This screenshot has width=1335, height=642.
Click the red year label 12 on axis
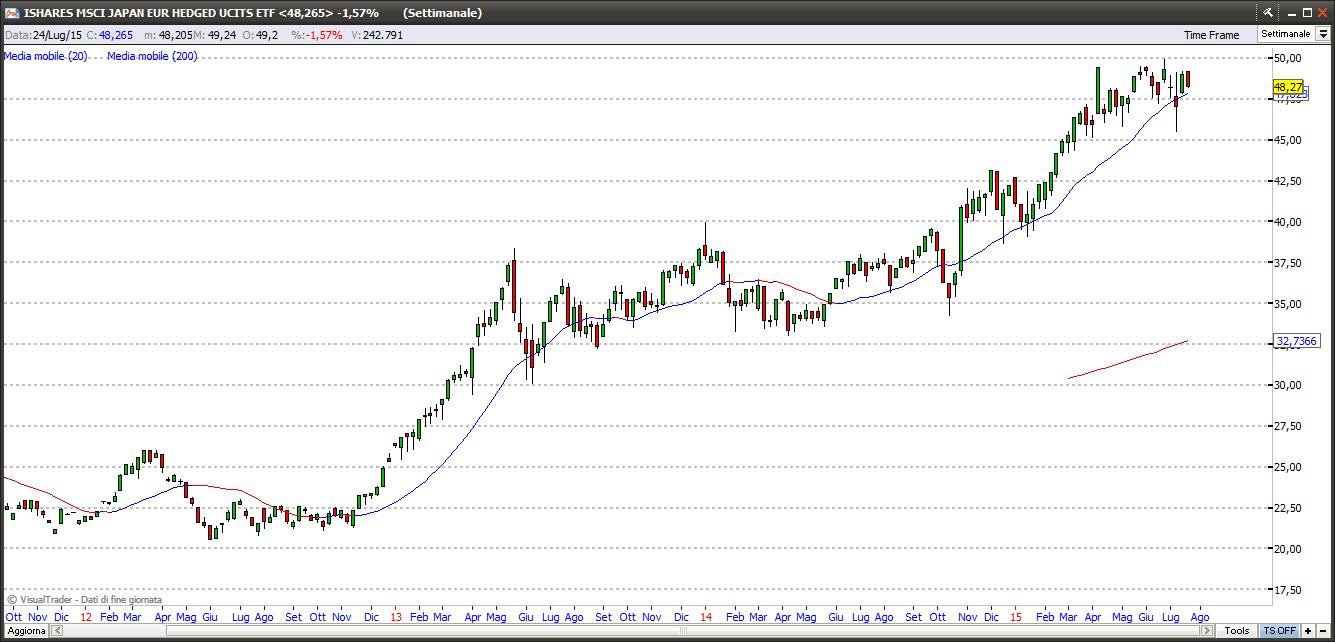point(86,617)
